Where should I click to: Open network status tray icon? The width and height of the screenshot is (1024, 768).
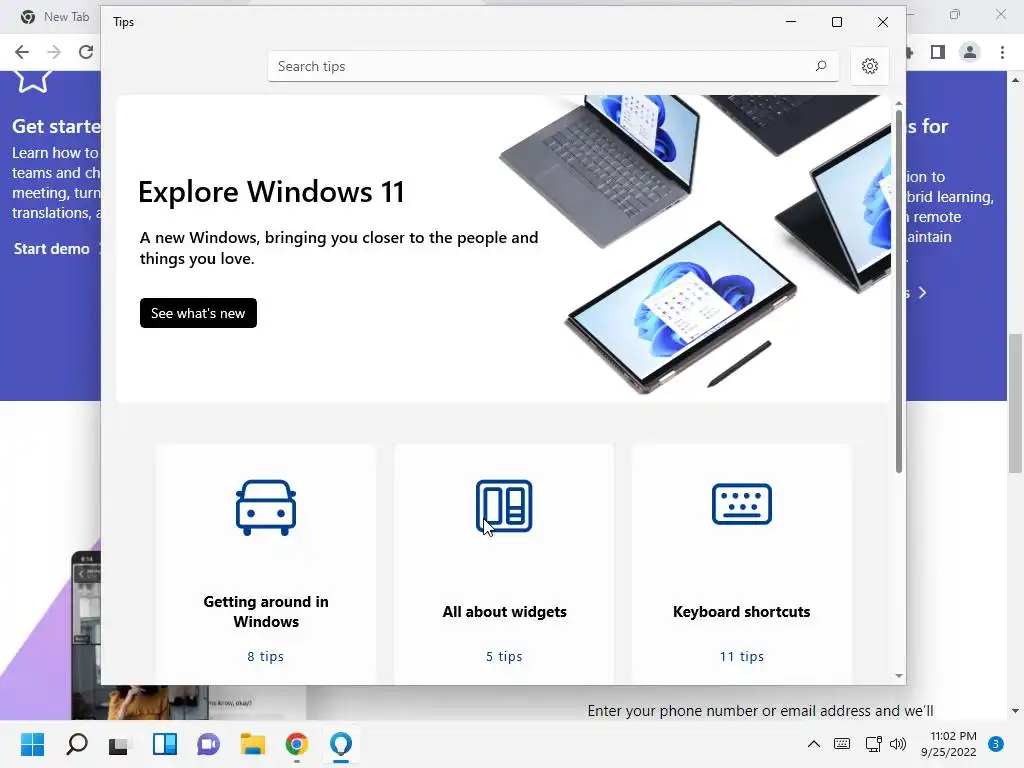point(873,744)
